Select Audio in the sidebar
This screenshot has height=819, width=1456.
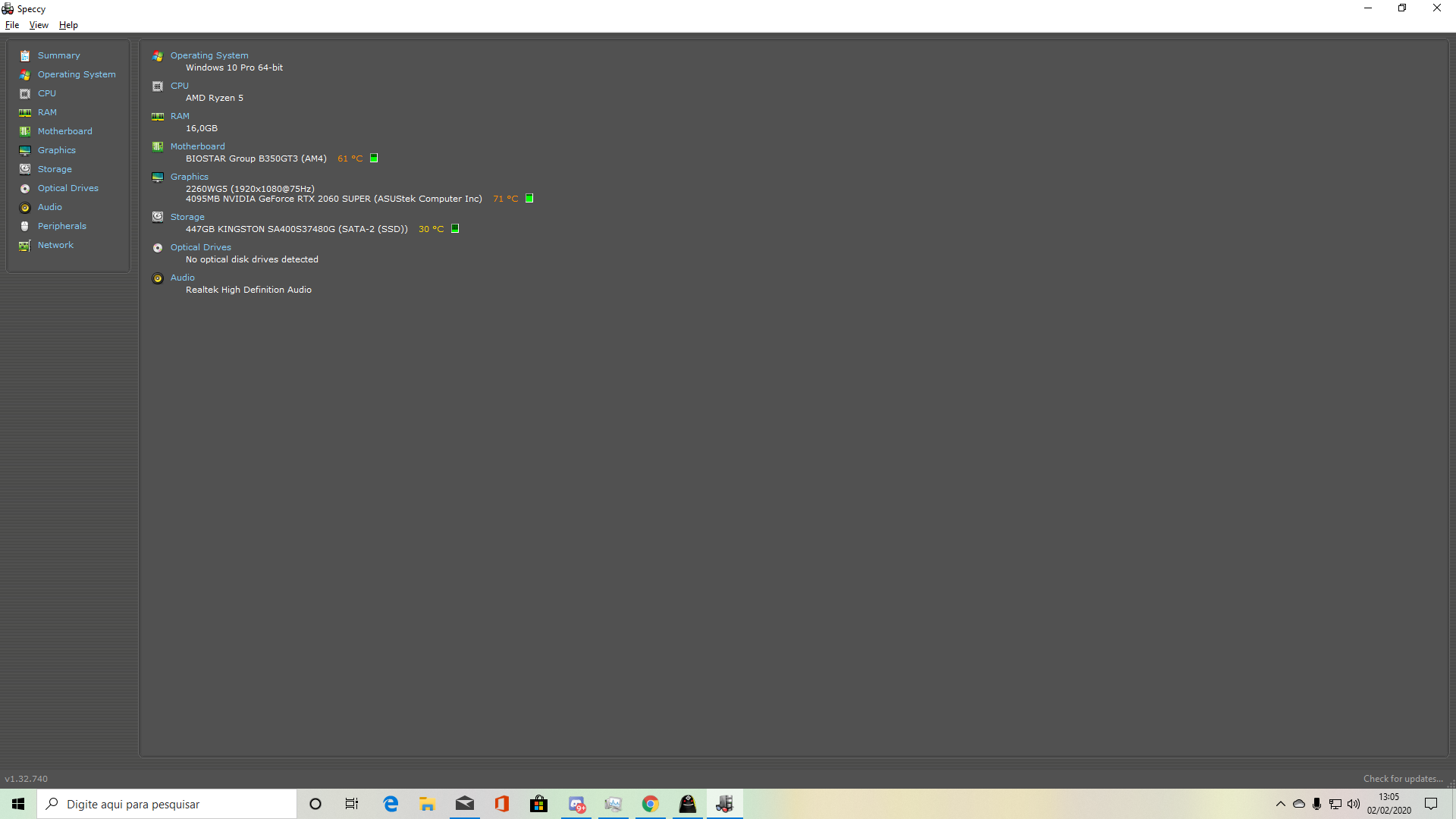click(50, 207)
